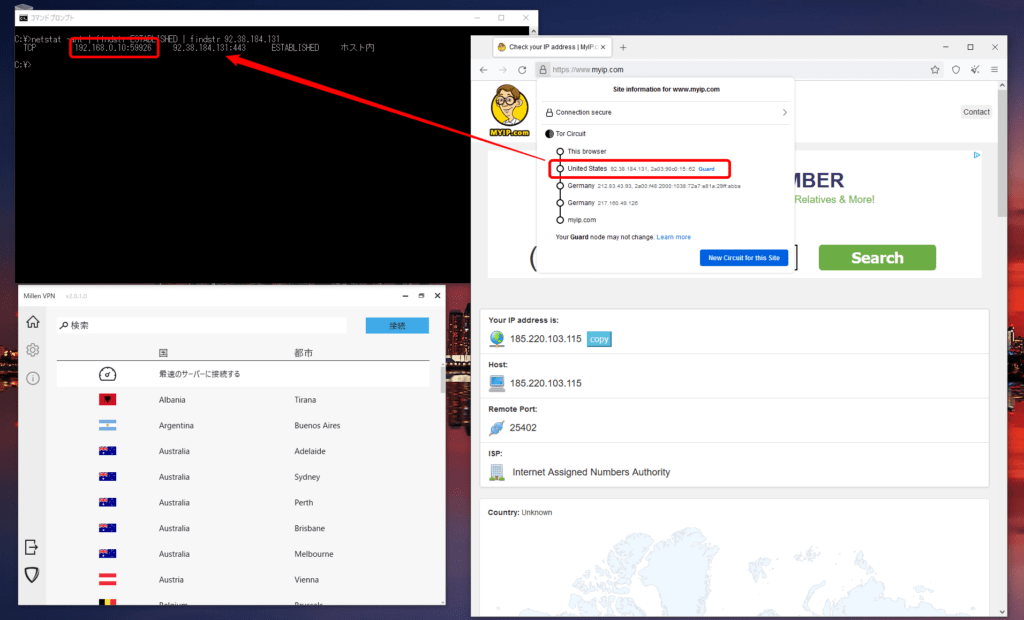Click the Command Prompt scroll up arrow
Viewport: 1024px width, 620px height.
(x=534, y=31)
